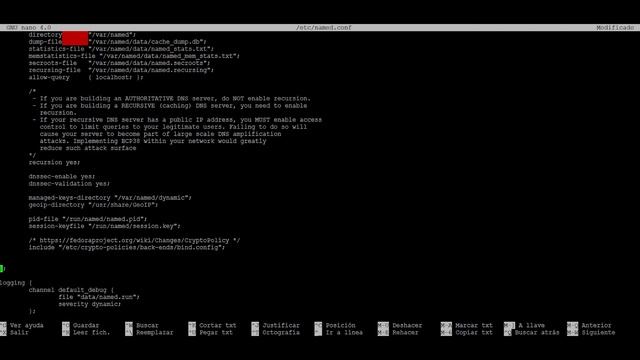Screen dimensions: 640x360
Task: Place cursor on the secroots-file line
Action: (x=119, y=63)
